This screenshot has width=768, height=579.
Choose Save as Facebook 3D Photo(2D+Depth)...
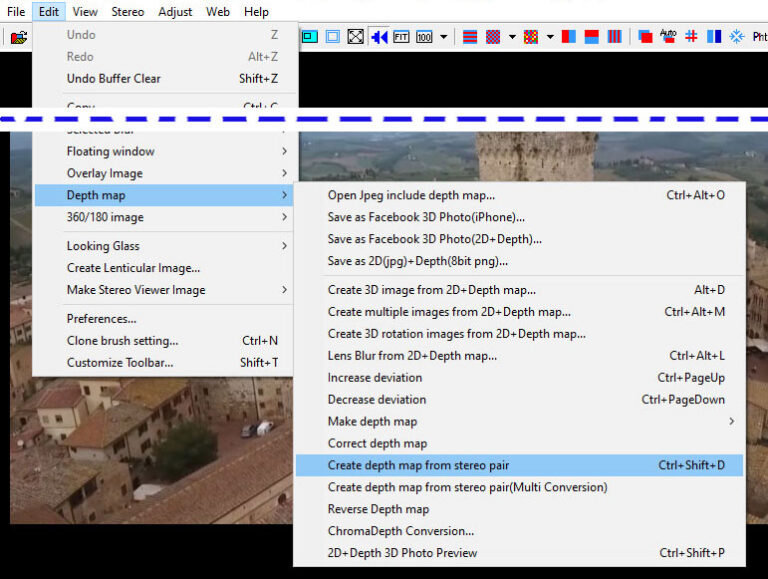point(519,239)
